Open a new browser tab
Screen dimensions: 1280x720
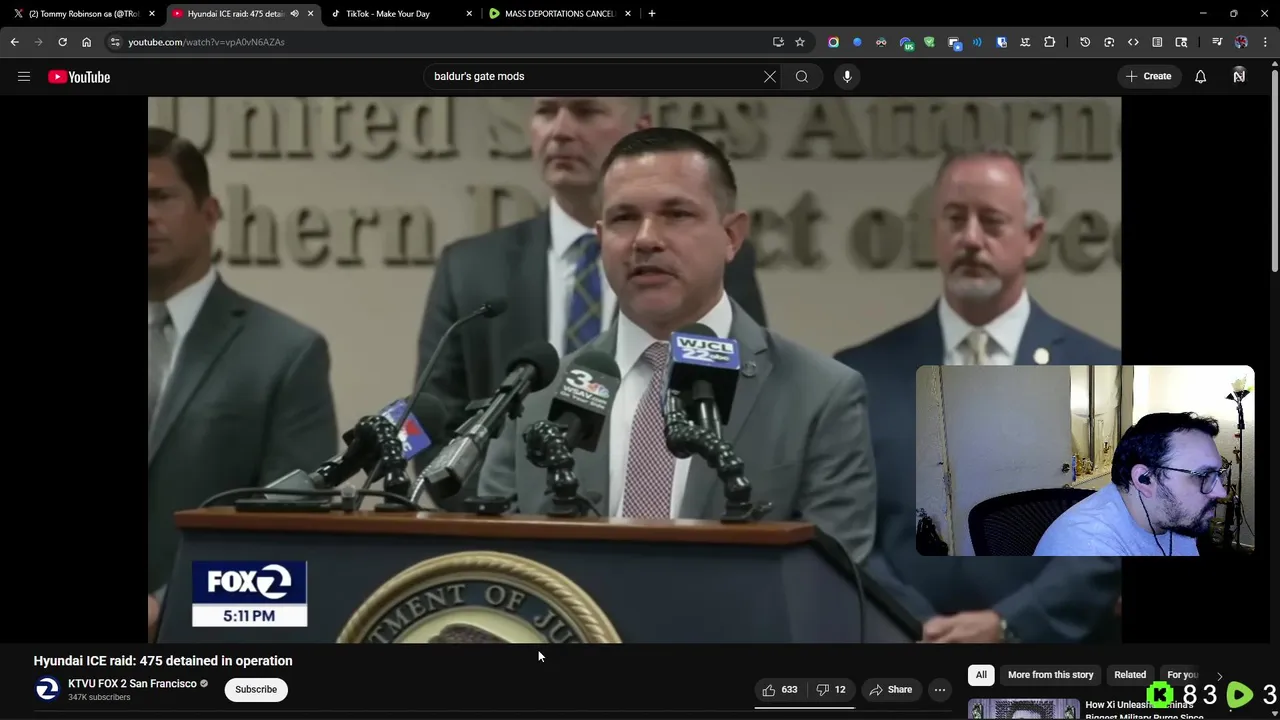pos(652,14)
